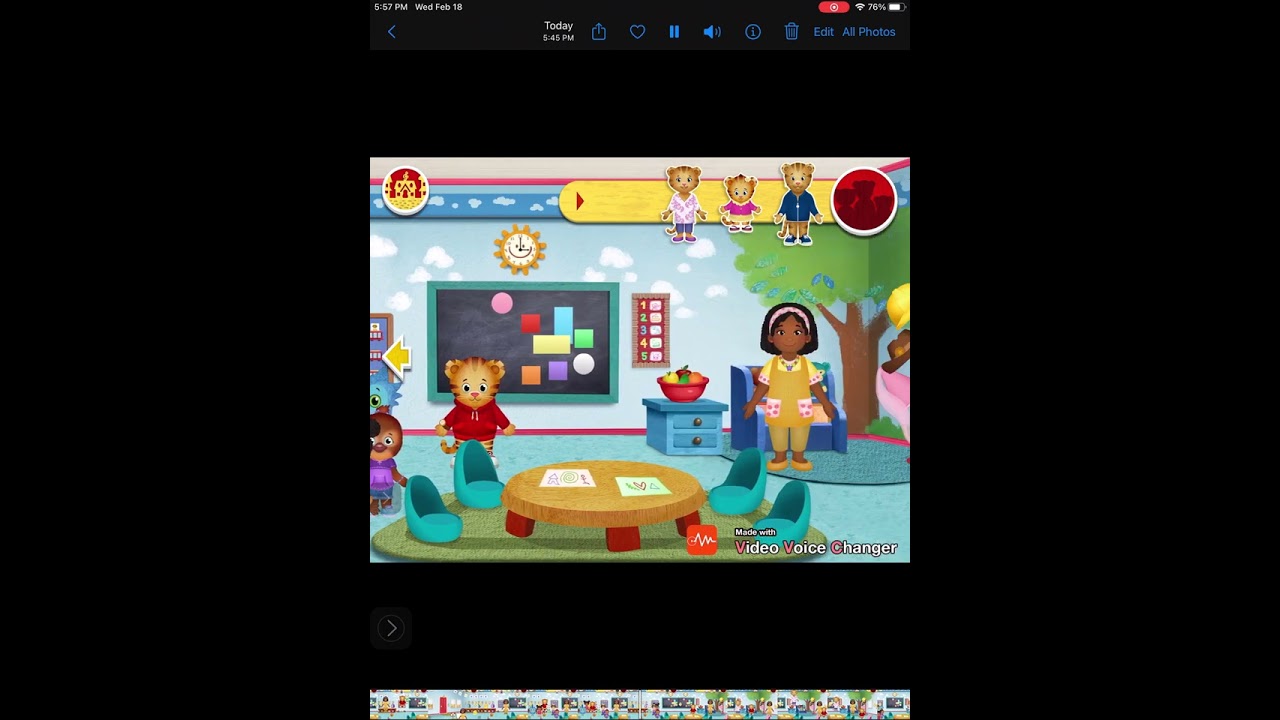Image resolution: width=1280 pixels, height=720 pixels.
Task: Select Dad Tiger in blue jacket
Action: tap(797, 204)
